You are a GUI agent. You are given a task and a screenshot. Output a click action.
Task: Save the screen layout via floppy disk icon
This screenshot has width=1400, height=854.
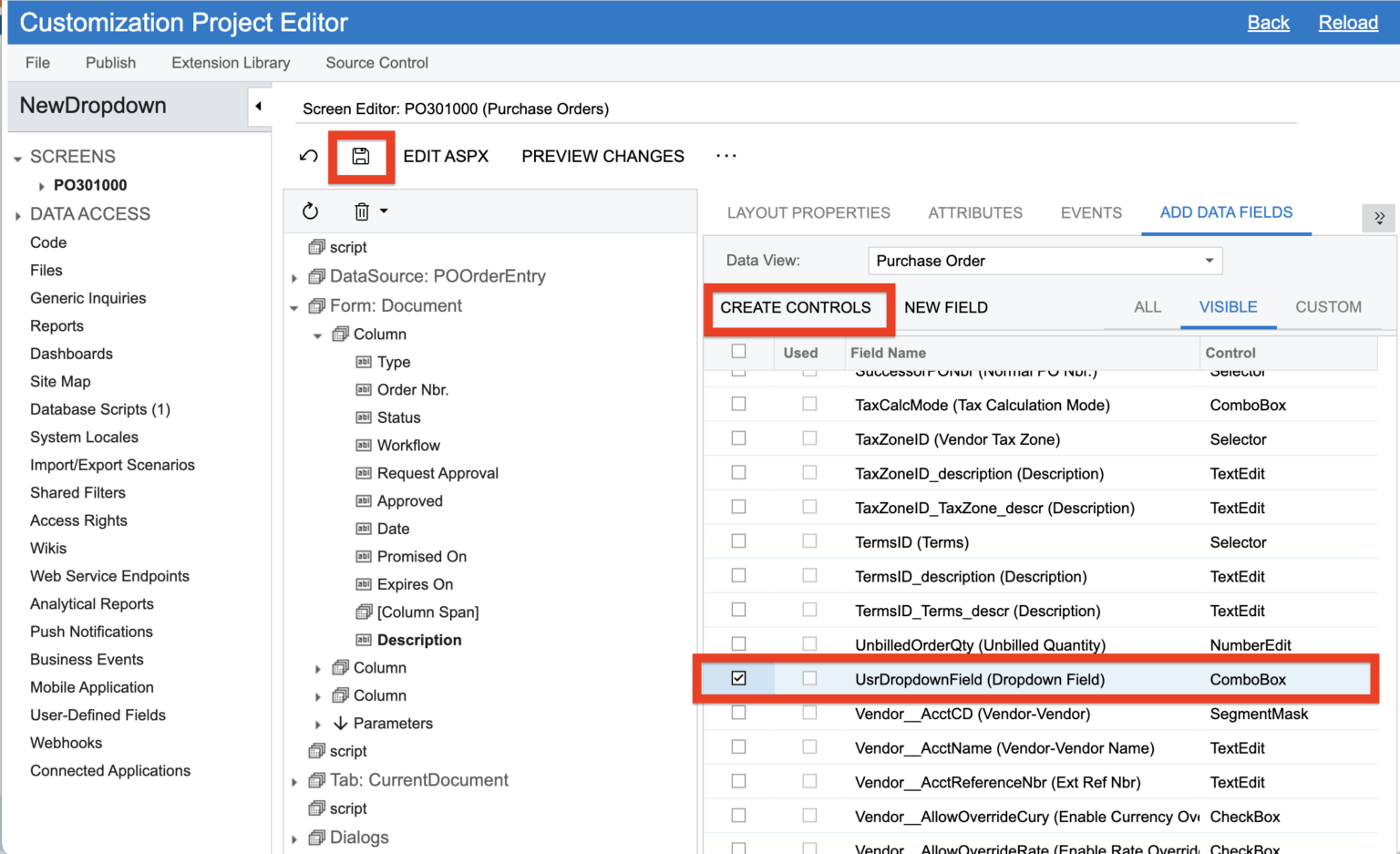tap(361, 156)
